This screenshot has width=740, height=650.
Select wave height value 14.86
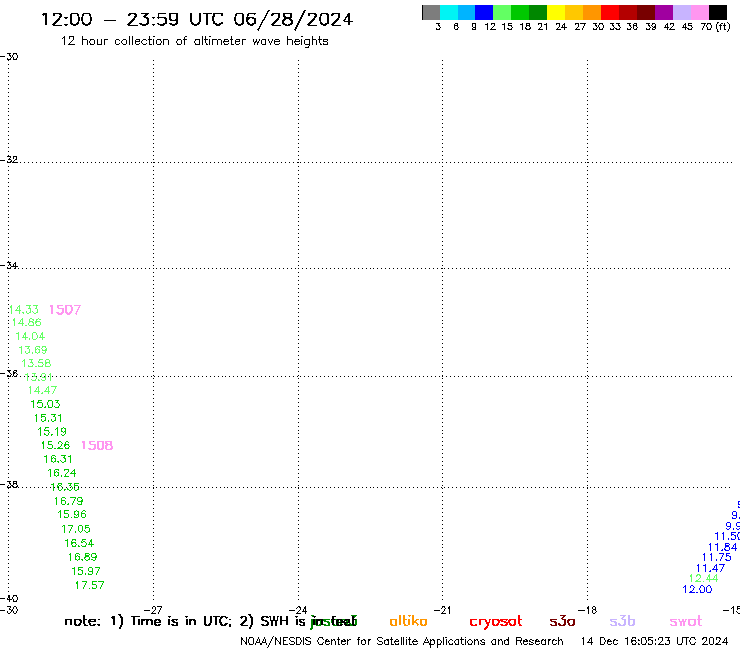[26, 322]
